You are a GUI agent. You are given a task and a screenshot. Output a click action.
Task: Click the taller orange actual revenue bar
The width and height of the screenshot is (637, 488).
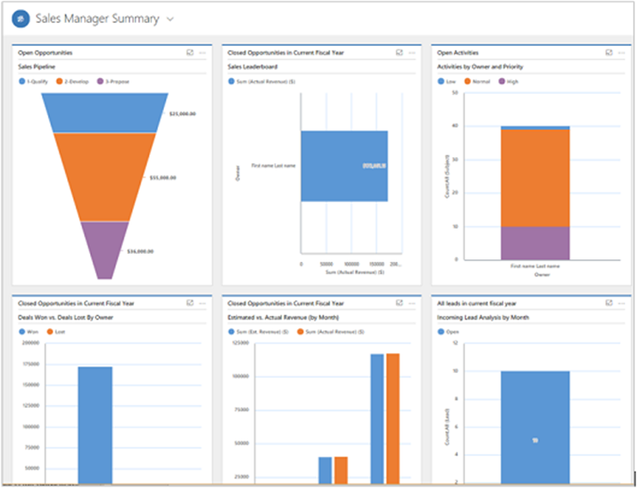point(393,419)
